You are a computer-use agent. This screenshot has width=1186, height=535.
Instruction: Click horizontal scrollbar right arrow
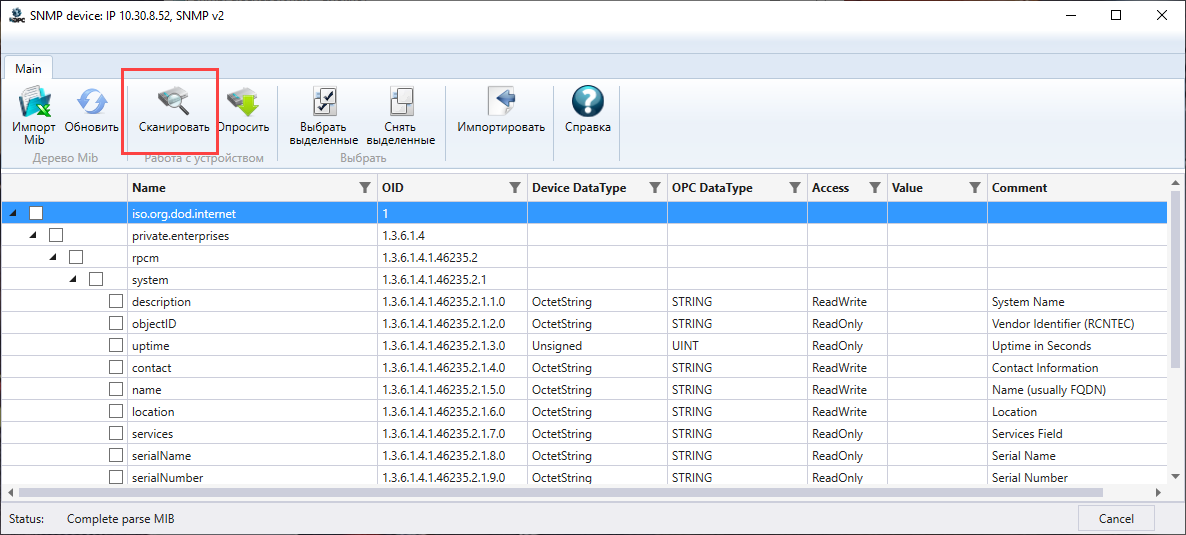(x=1158, y=492)
